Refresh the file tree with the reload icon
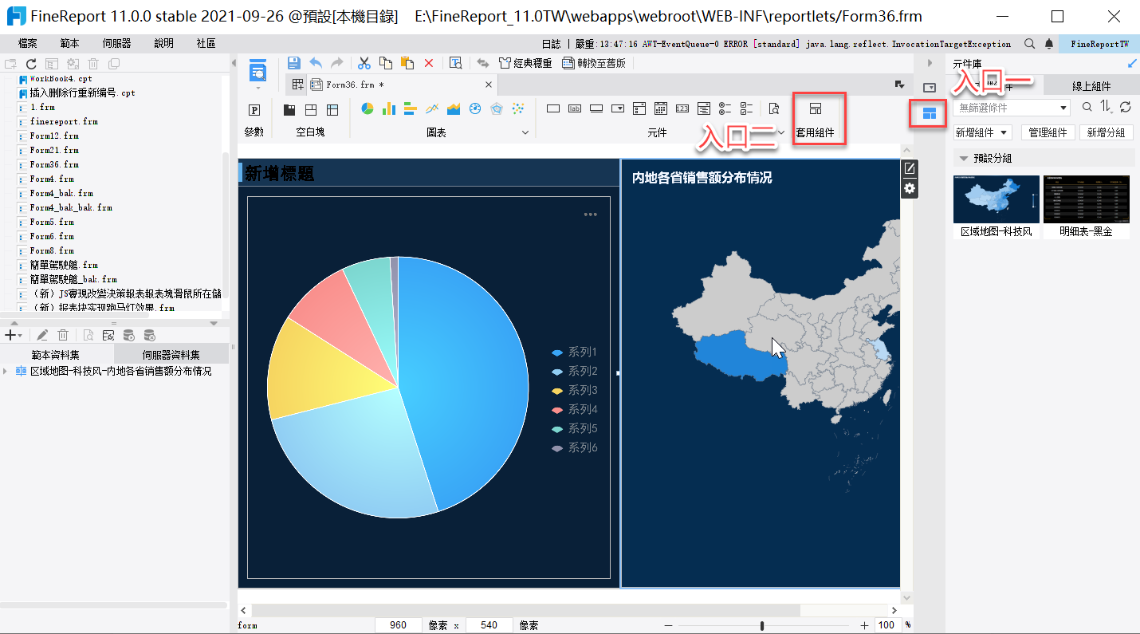This screenshot has height=634, width=1140. (x=31, y=64)
